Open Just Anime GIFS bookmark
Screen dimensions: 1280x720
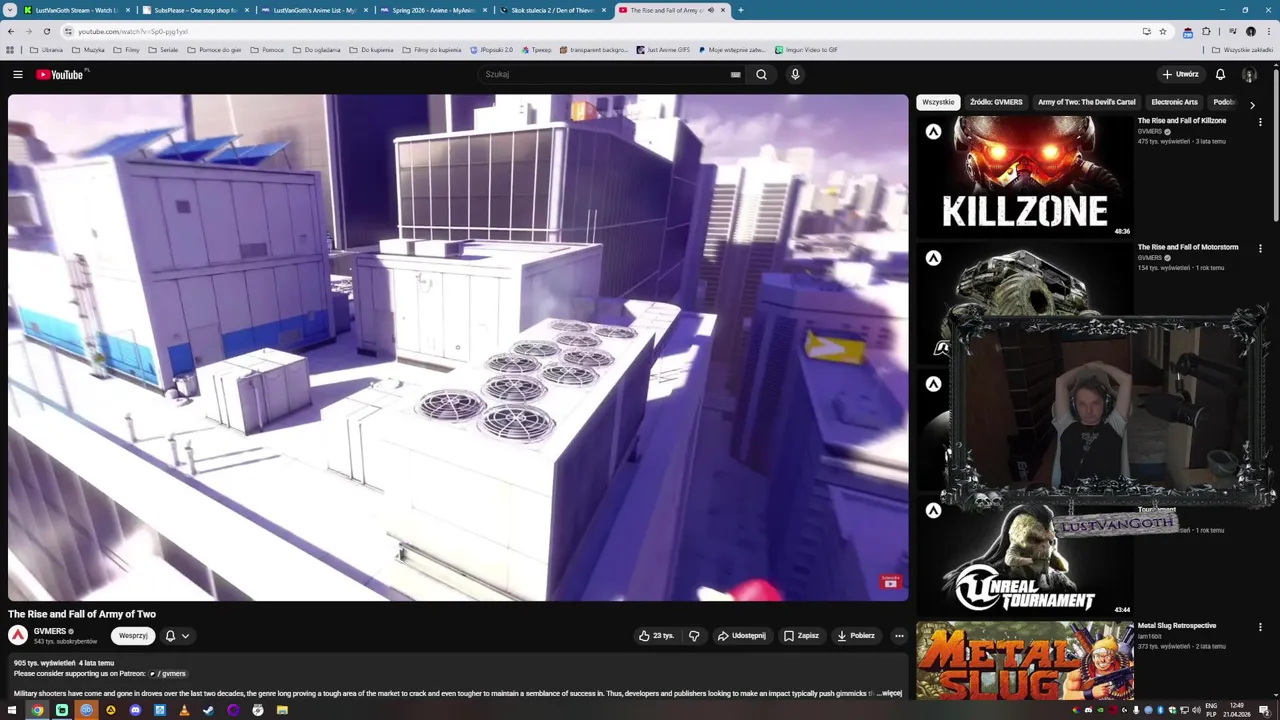[662, 50]
